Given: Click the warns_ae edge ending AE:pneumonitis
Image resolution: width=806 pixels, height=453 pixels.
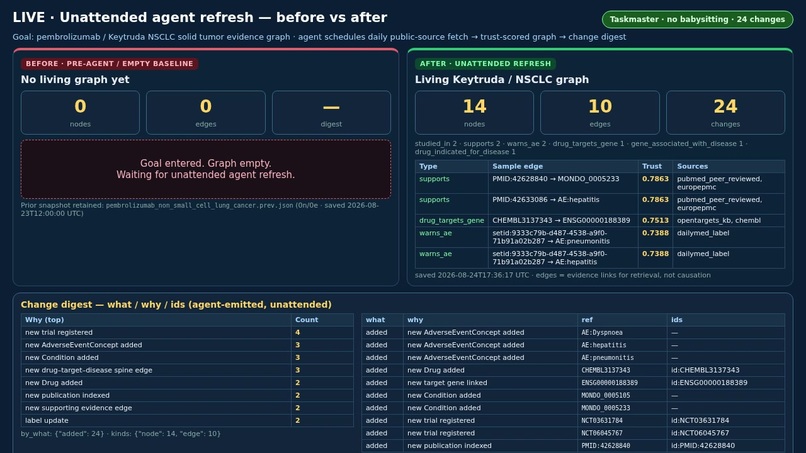Looking at the screenshot, I should (551, 237).
